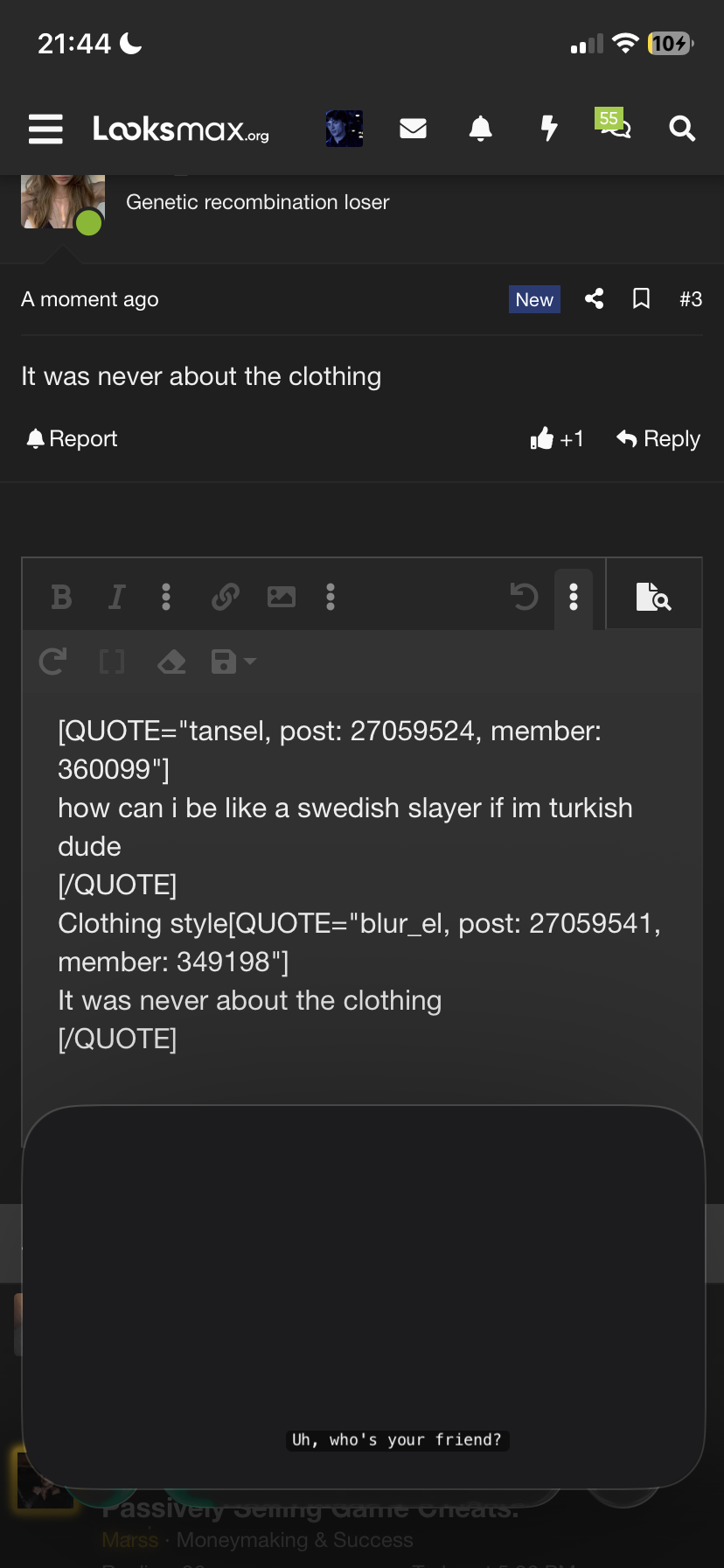Viewport: 724px width, 1568px height.
Task: Expand more text formatting options
Action: (x=166, y=598)
